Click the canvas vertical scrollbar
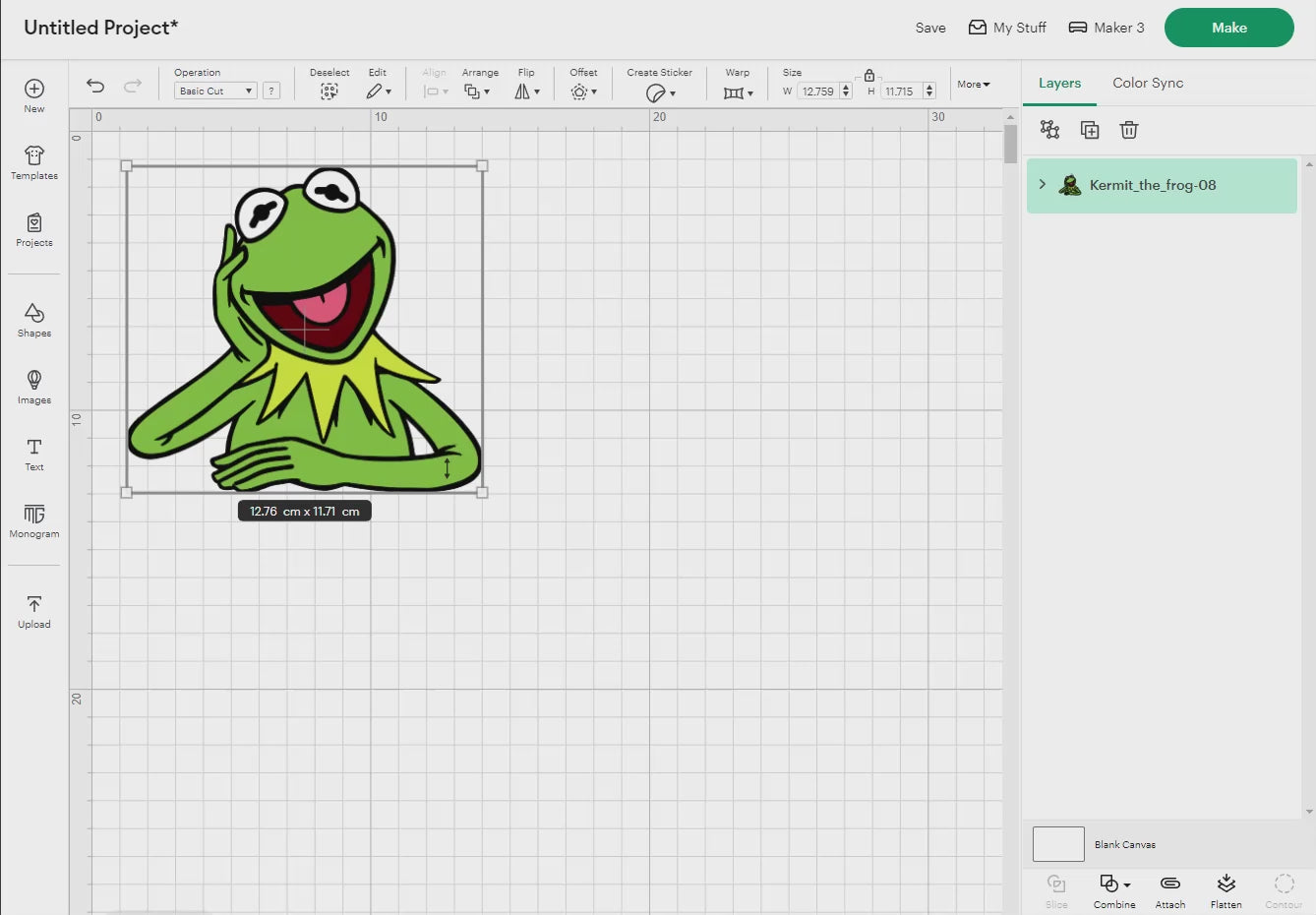The height and width of the screenshot is (915, 1316). pyautogui.click(x=1010, y=143)
